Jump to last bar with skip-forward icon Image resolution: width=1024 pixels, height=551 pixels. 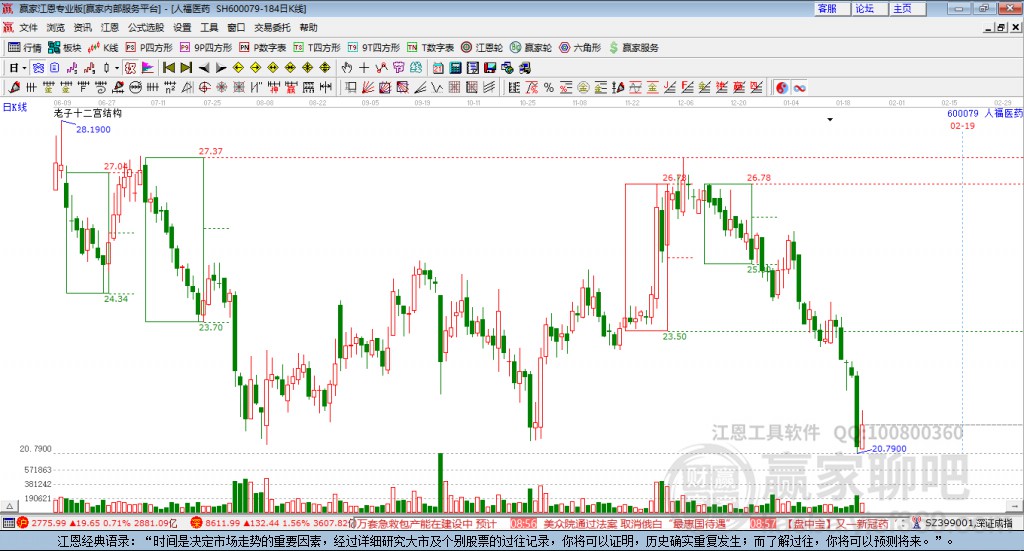186,68
